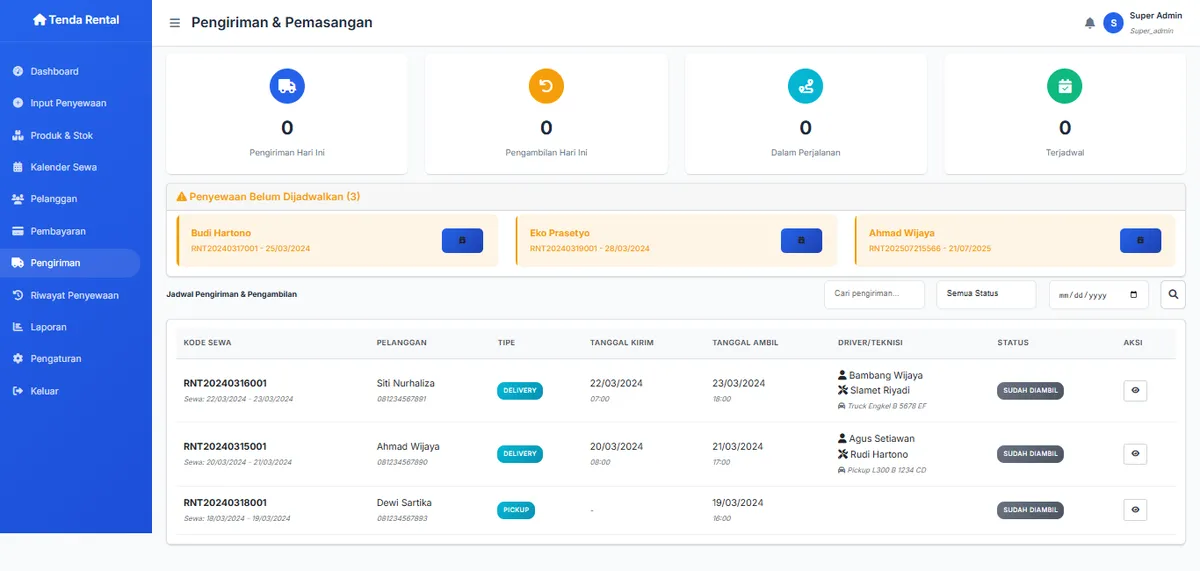This screenshot has width=1200, height=571.
Task: View details of RNT20240318001 with eye icon
Action: click(1135, 510)
